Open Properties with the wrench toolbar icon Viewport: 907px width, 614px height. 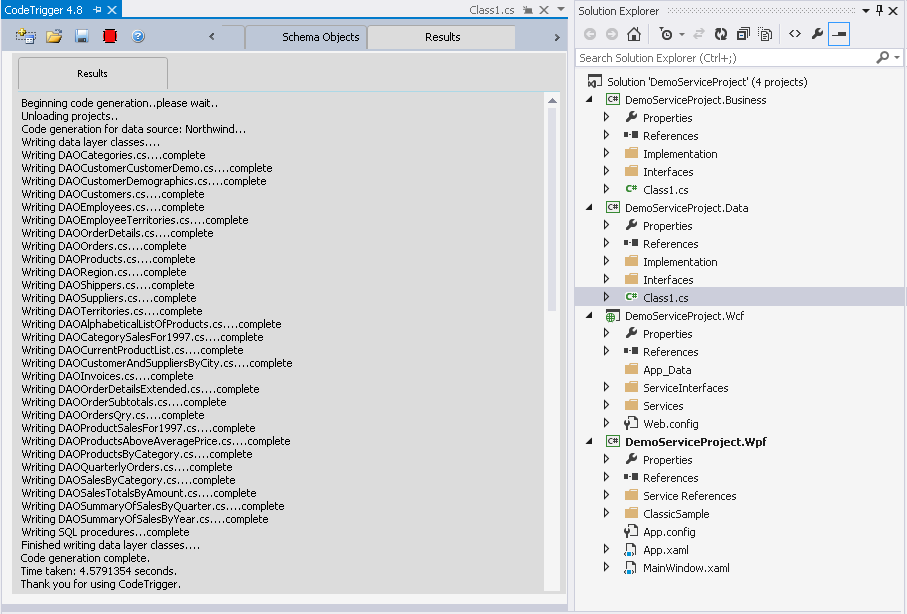817,34
